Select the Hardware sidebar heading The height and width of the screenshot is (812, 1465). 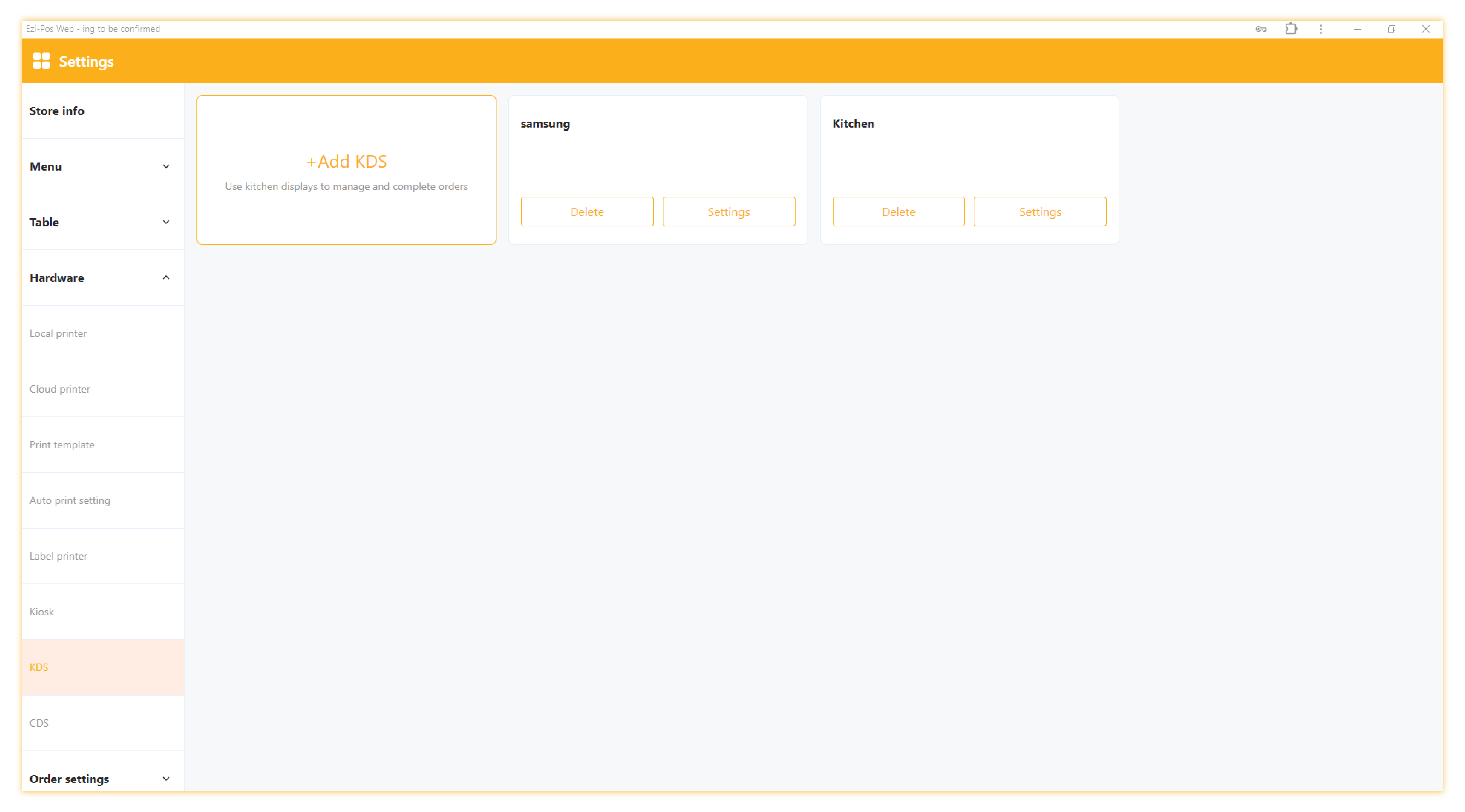click(x=103, y=278)
